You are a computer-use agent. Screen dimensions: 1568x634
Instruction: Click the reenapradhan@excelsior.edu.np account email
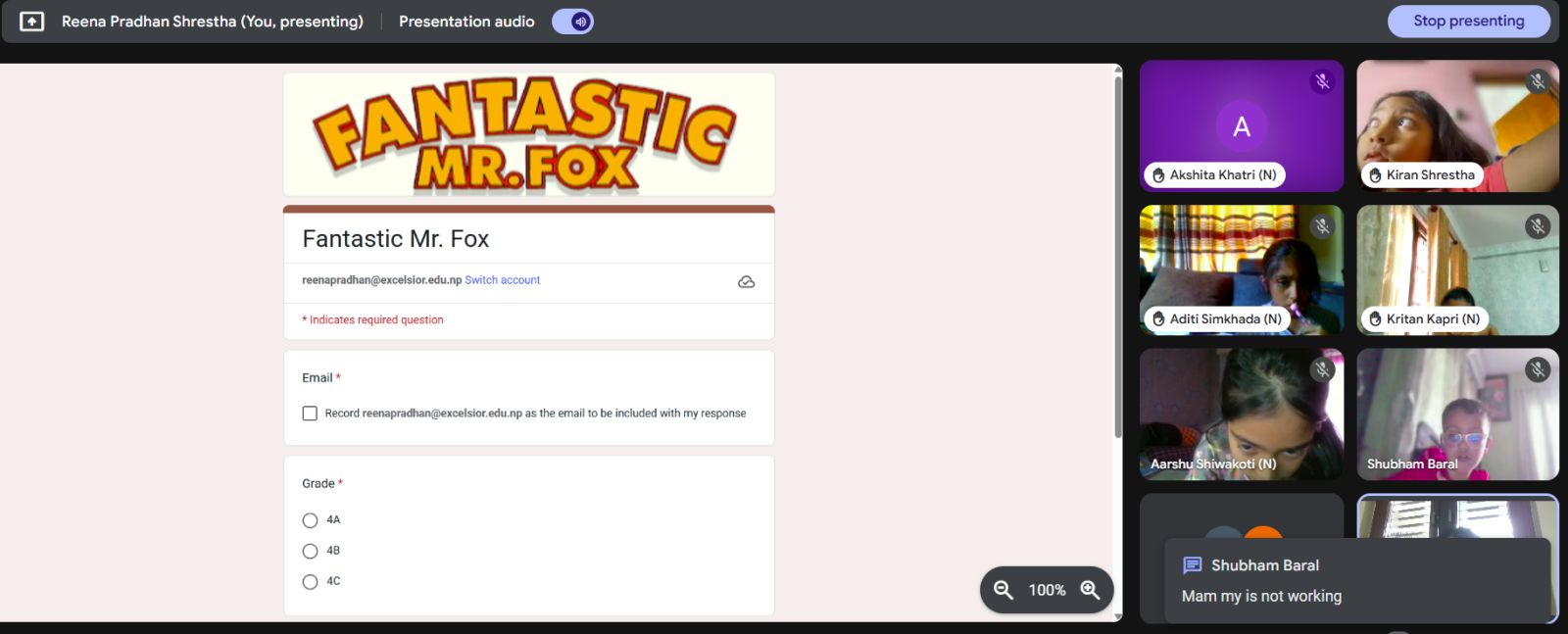click(x=381, y=280)
